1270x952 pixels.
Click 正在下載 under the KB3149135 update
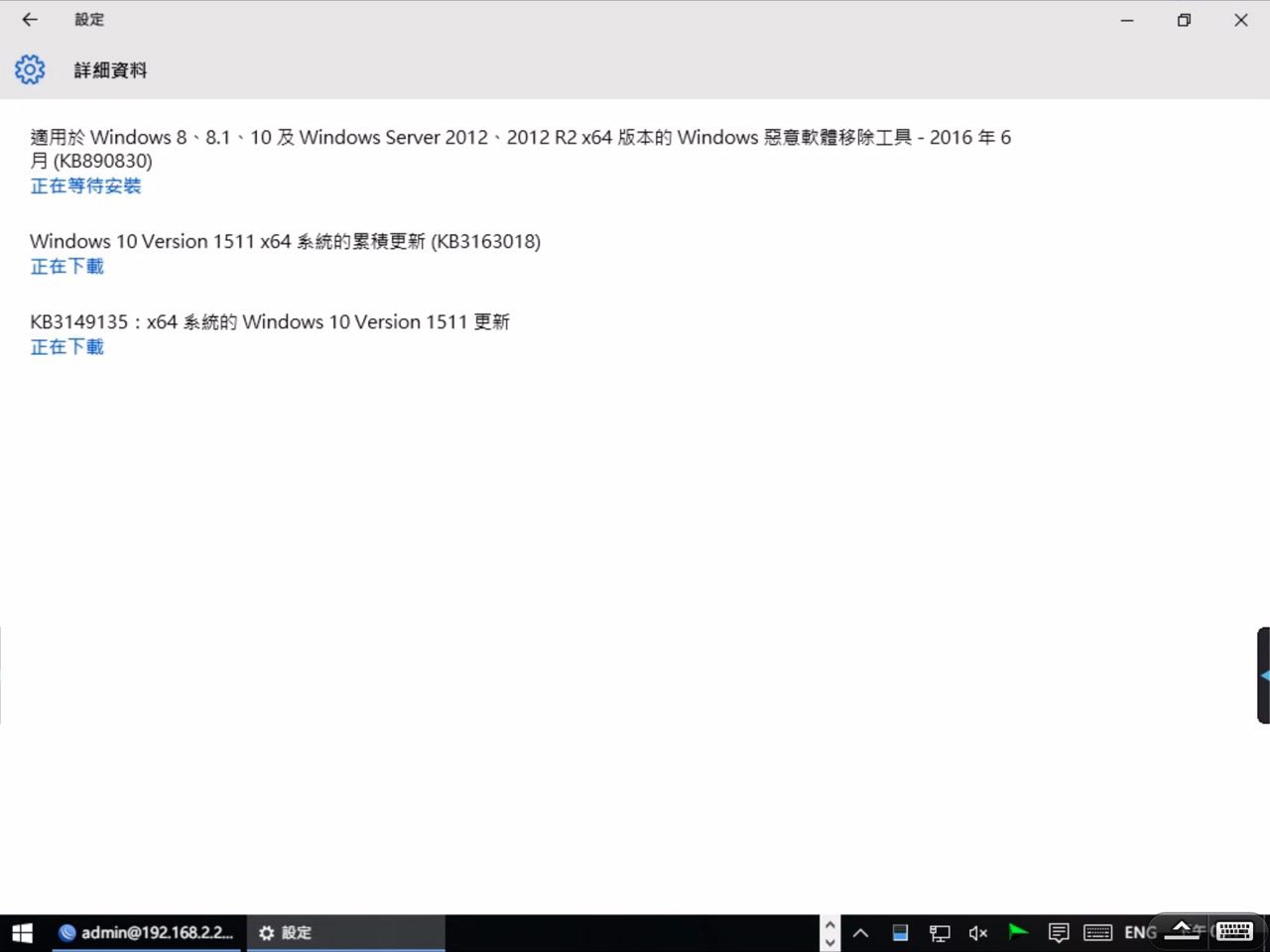[66, 347]
